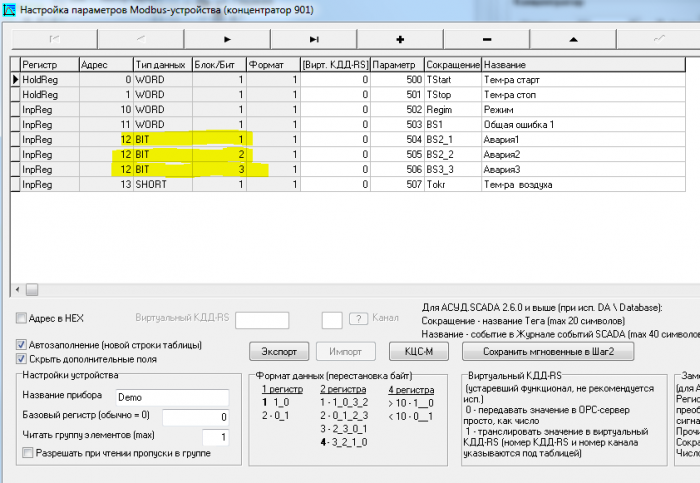Viewport: 700px width, 483px height.
Task: Uncheck Скрыть дополнительные поля
Action: pos(21,359)
